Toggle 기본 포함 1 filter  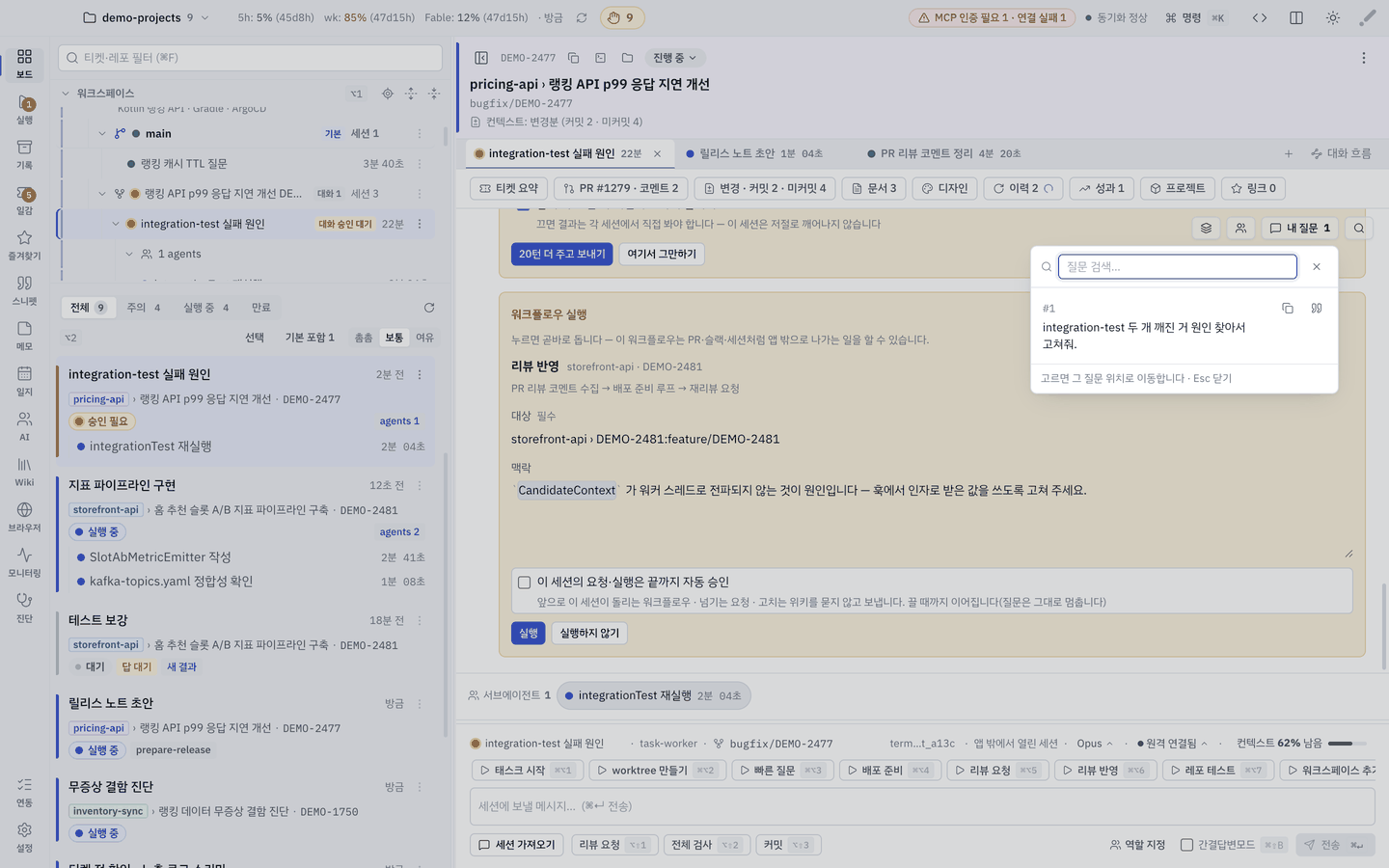point(310,338)
